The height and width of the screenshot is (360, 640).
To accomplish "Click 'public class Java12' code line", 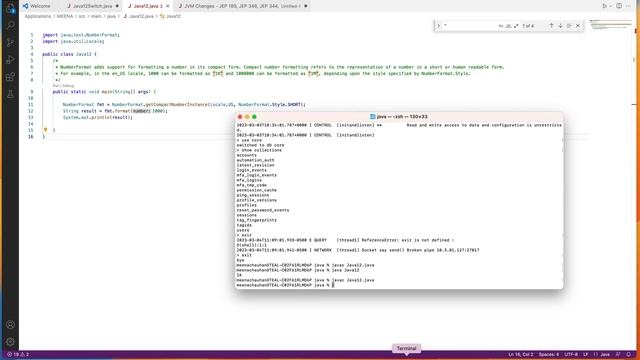I will tap(69, 54).
